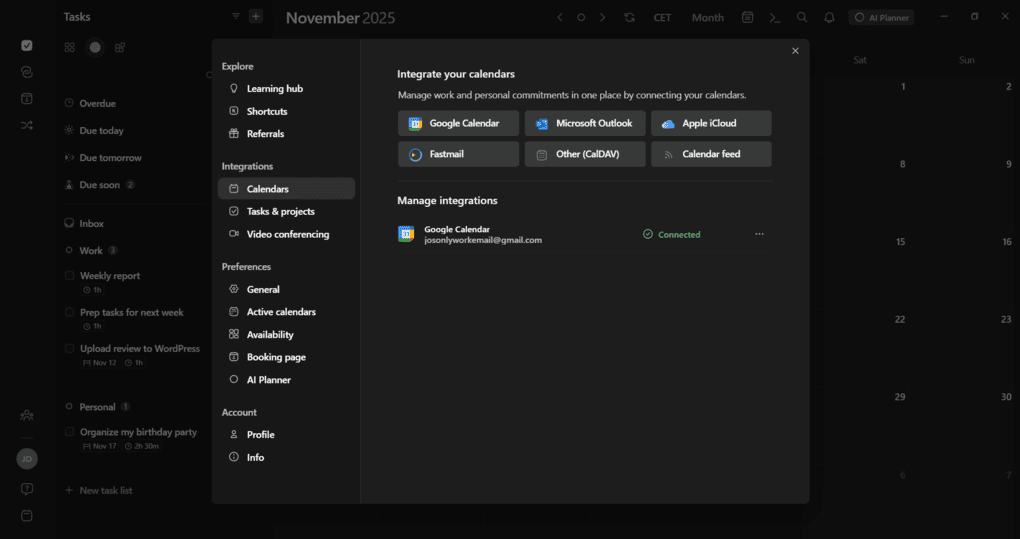Toggle the AI Planner button in top bar
Screen dimensions: 1020x539
coord(881,18)
